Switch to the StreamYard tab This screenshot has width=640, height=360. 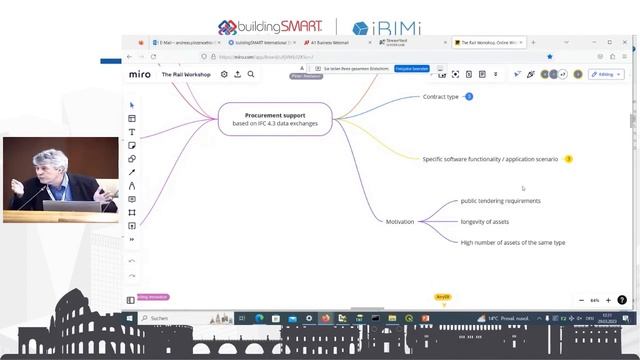pyautogui.click(x=412, y=42)
